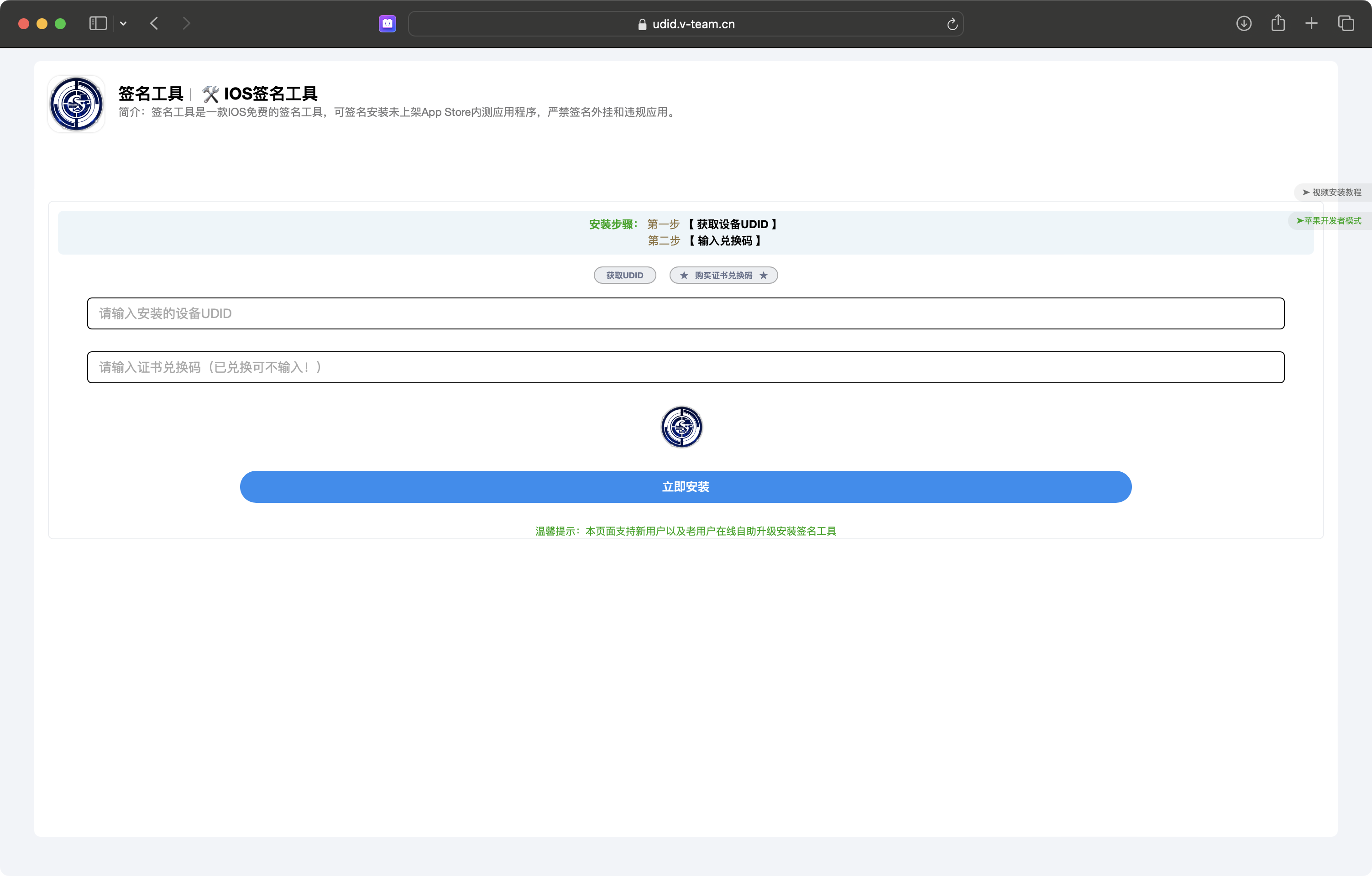The width and height of the screenshot is (1372, 876).
Task: Click the round logo above the install button
Action: [x=681, y=427]
